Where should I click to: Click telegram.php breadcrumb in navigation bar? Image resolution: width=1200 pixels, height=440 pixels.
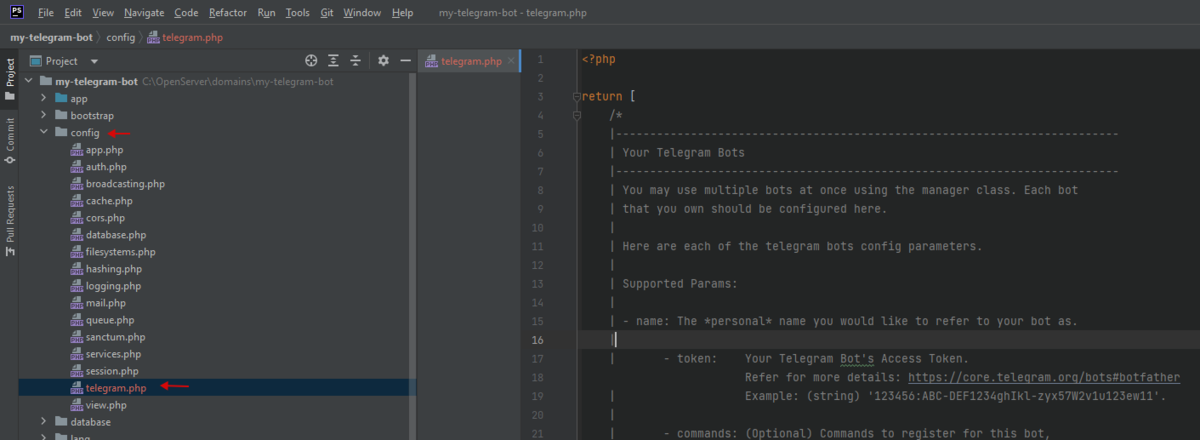pos(185,37)
